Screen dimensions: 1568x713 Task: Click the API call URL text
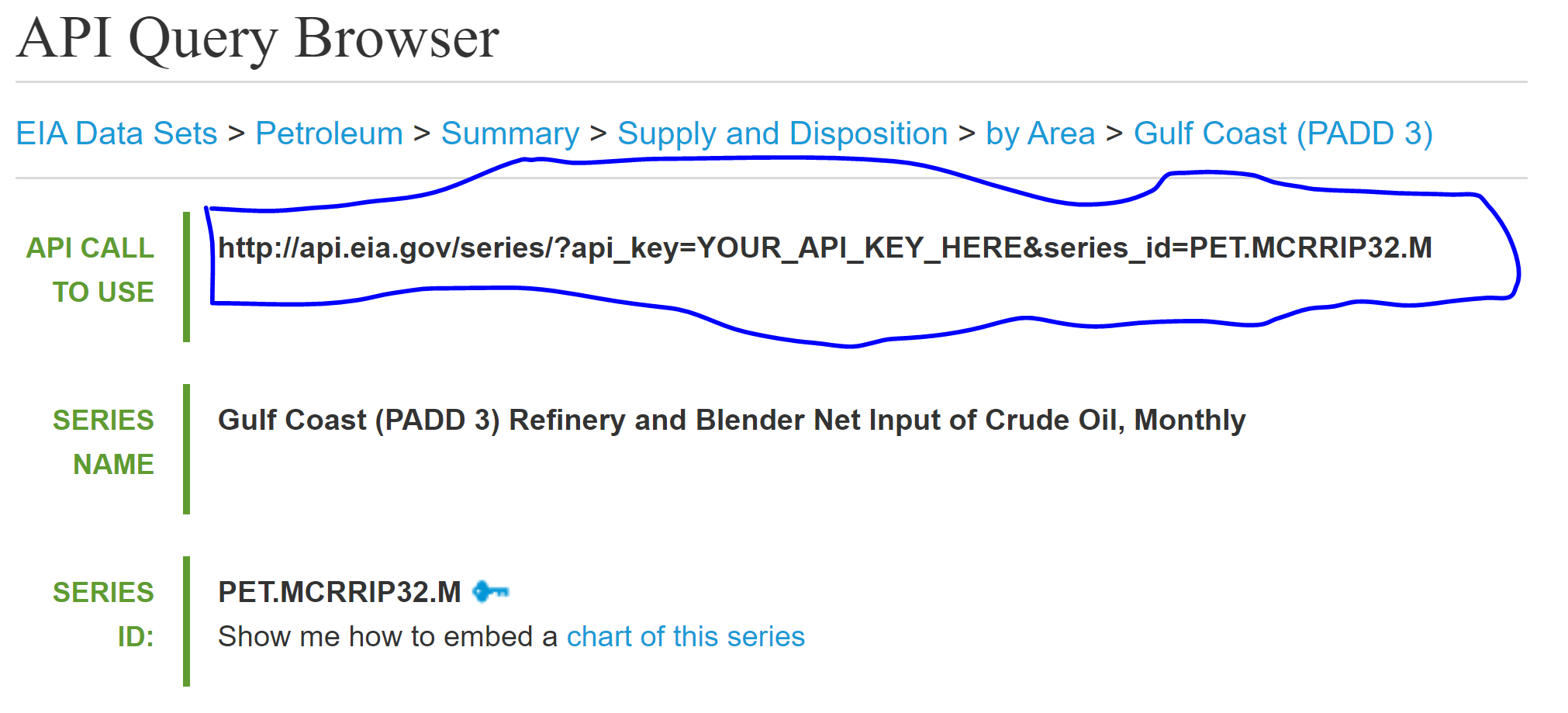click(x=824, y=248)
